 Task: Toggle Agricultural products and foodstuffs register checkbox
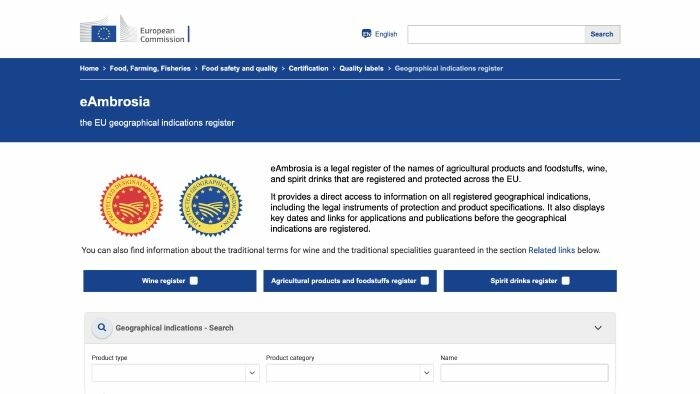[425, 281]
